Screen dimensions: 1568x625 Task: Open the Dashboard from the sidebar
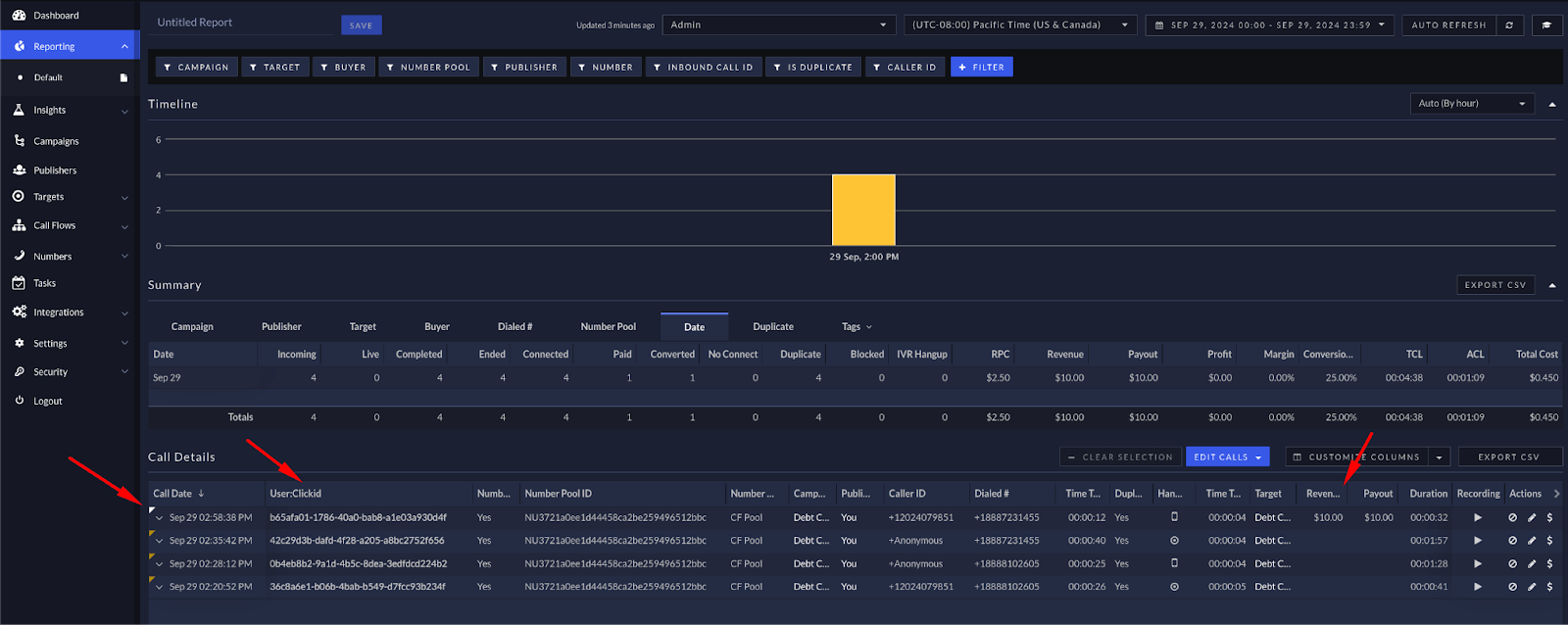(56, 16)
